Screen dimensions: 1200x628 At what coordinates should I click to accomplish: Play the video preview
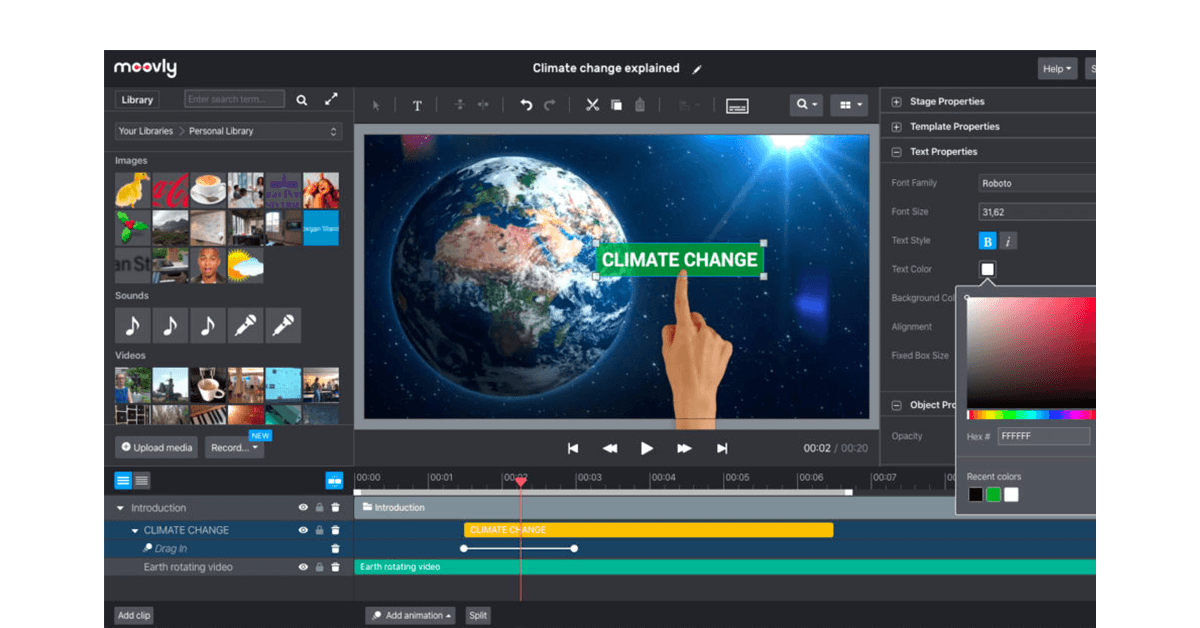click(647, 448)
